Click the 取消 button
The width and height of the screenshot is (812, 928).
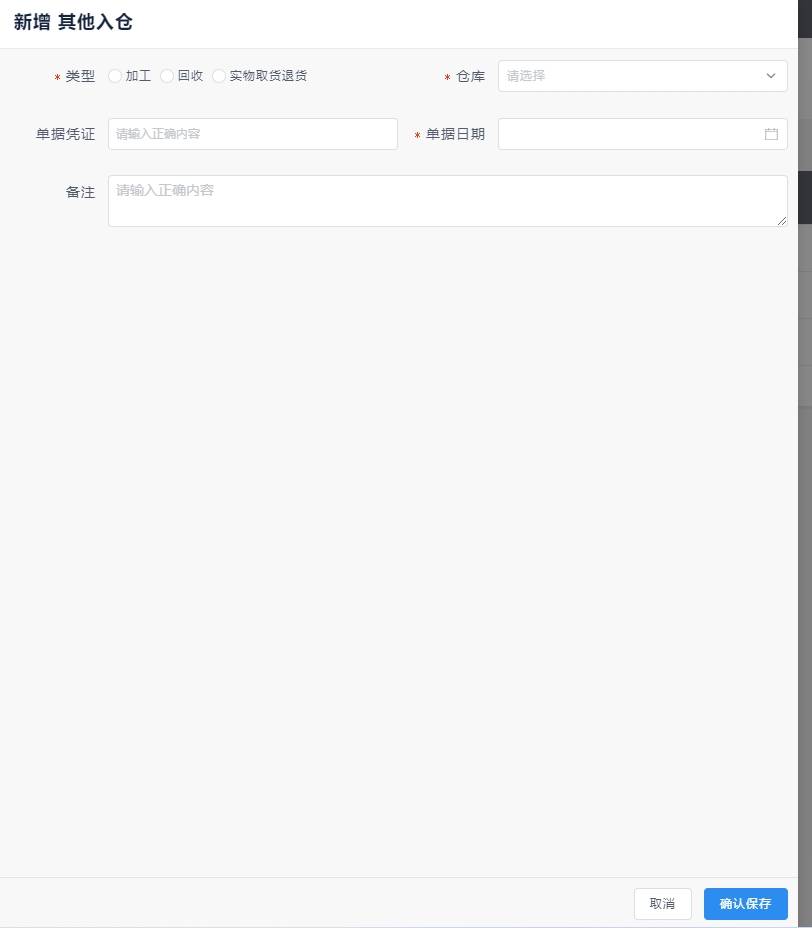pos(662,904)
